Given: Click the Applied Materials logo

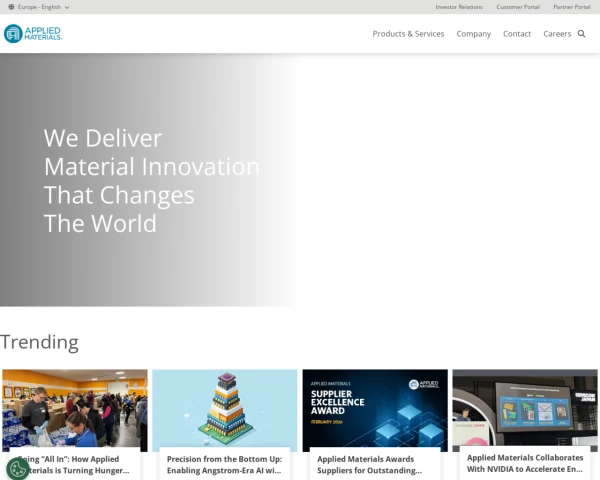Looking at the screenshot, I should pyautogui.click(x=33, y=33).
